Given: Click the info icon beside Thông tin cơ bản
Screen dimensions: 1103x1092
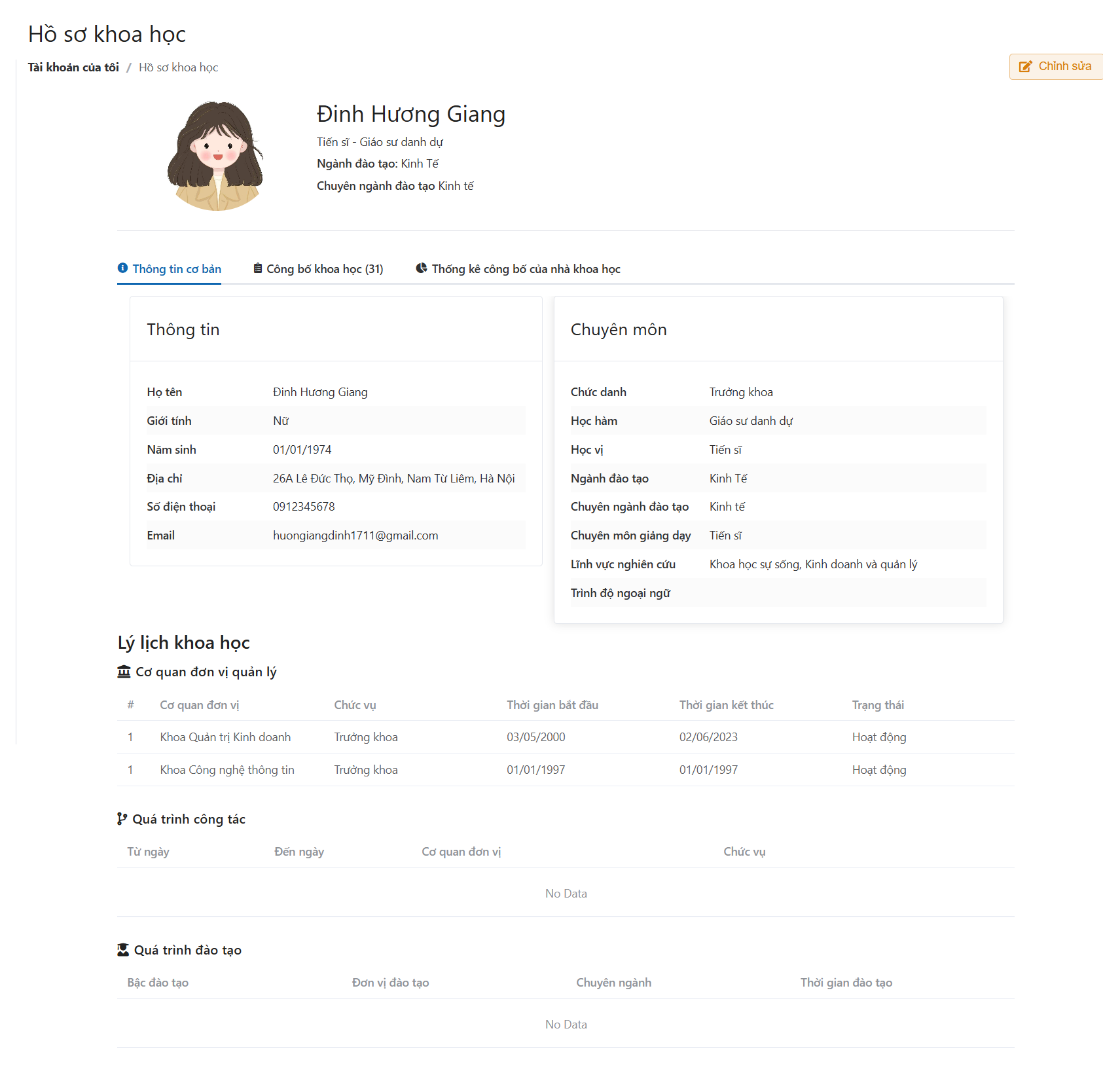Looking at the screenshot, I should [x=122, y=268].
